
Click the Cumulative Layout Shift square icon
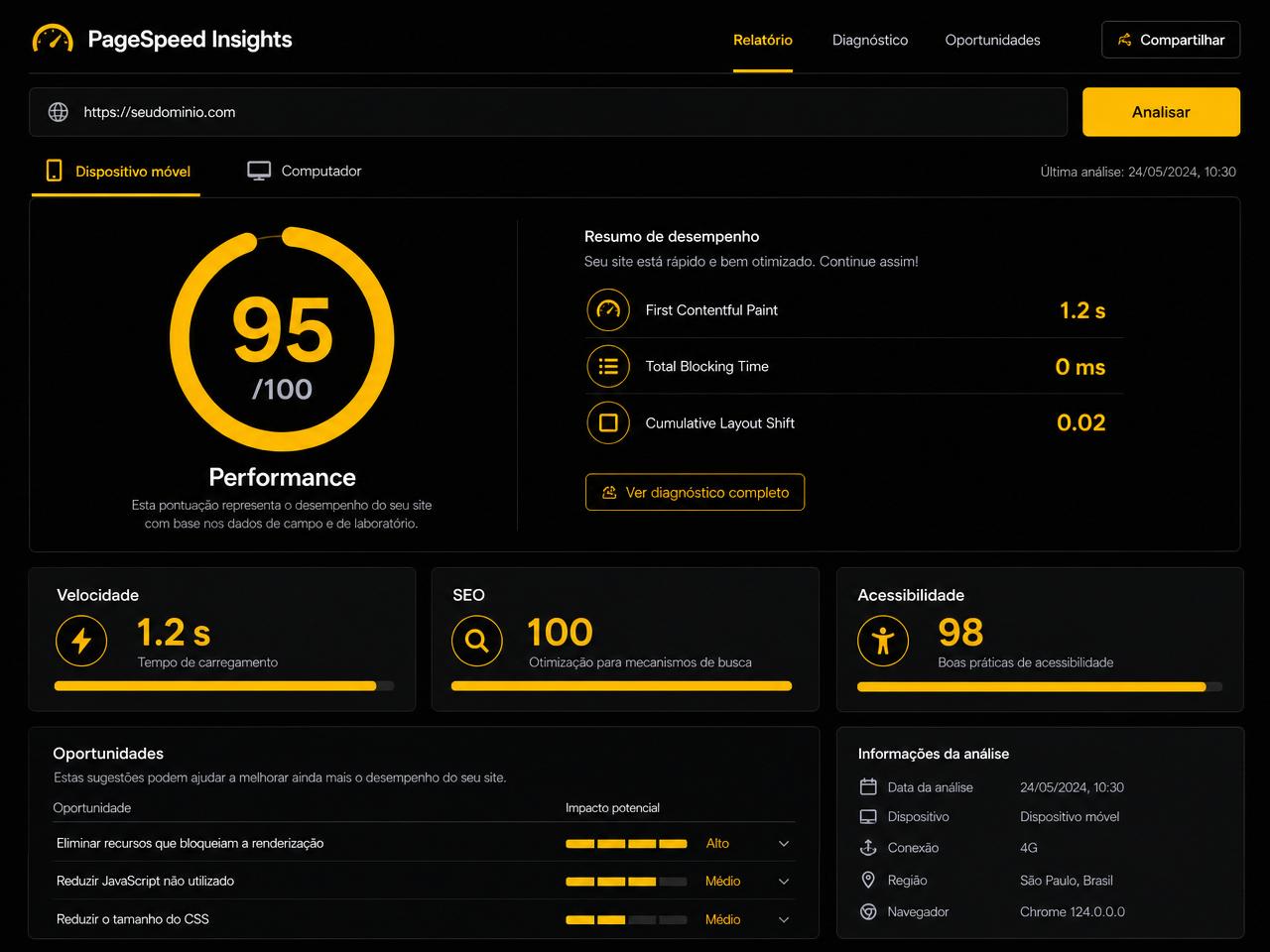[x=608, y=422]
